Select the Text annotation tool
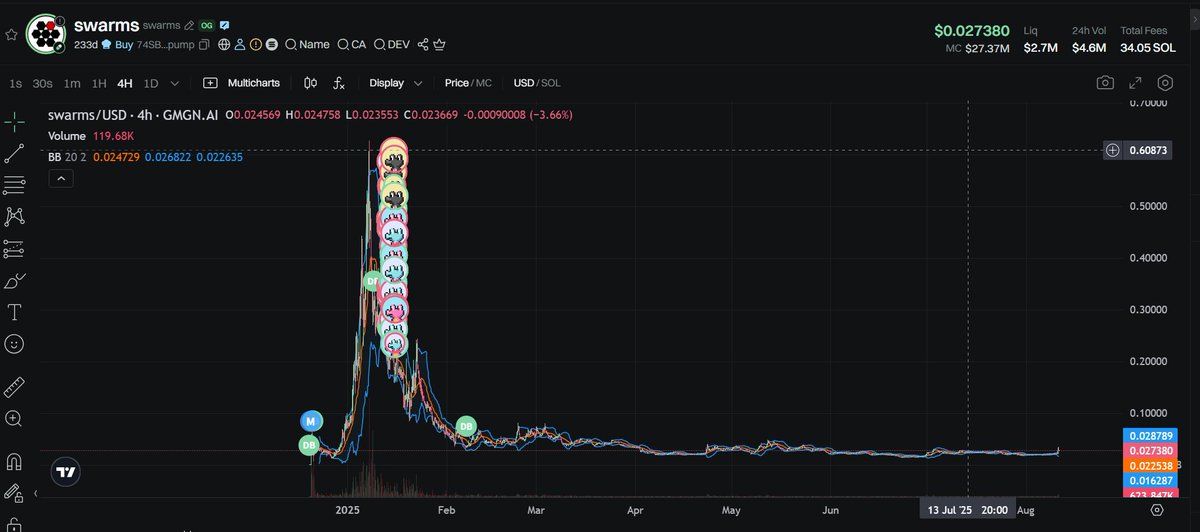The height and width of the screenshot is (532, 1200). [14, 312]
